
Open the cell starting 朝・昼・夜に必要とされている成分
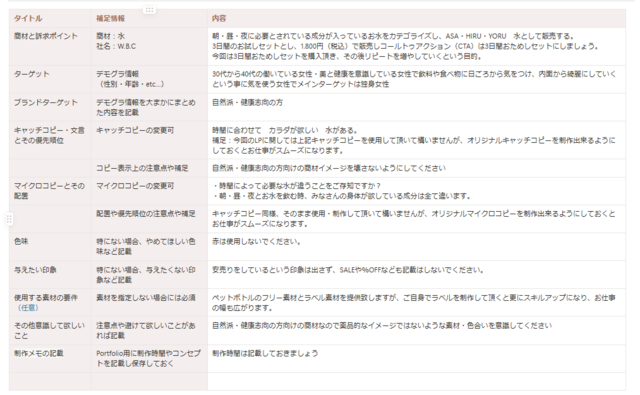tap(416, 47)
